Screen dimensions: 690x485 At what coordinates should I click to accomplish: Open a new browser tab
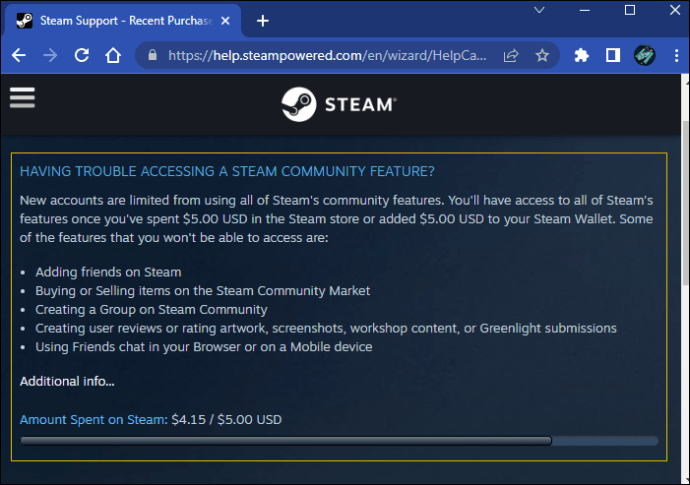(x=263, y=21)
